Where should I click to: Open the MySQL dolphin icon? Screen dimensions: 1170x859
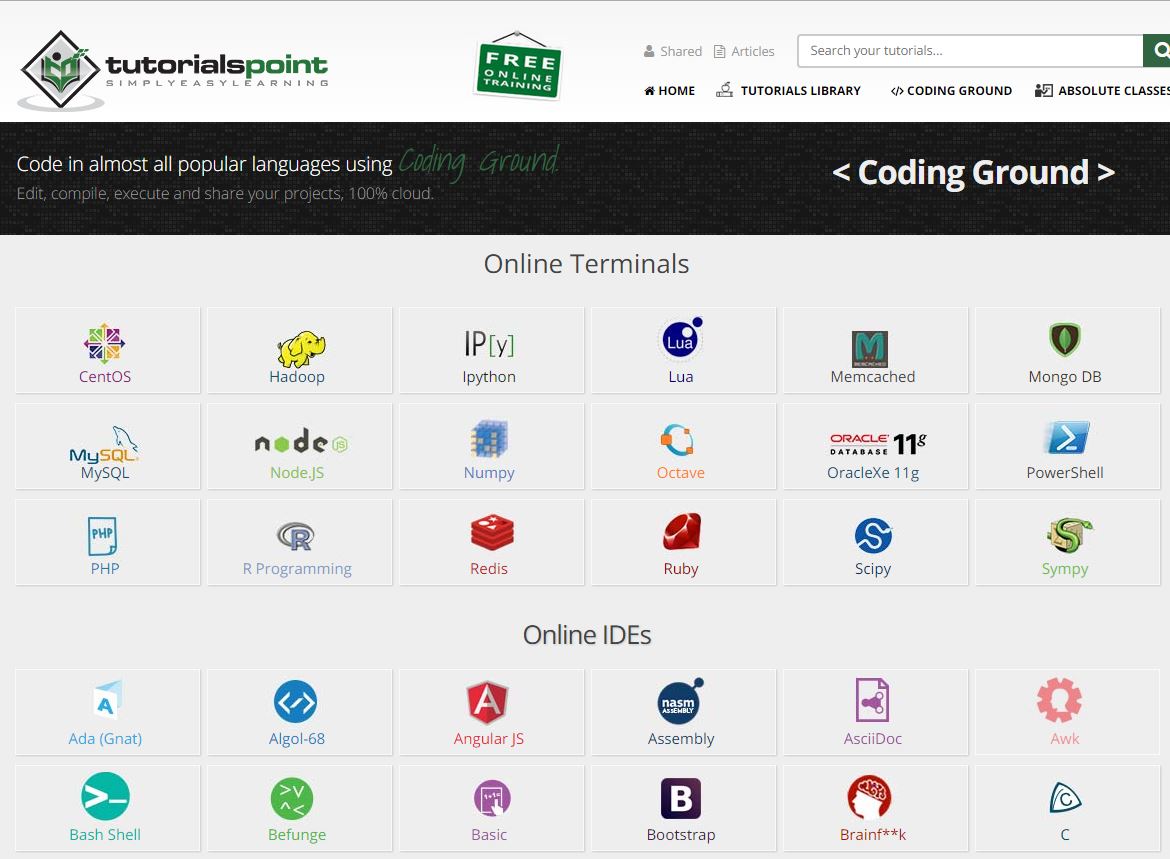[x=104, y=444]
